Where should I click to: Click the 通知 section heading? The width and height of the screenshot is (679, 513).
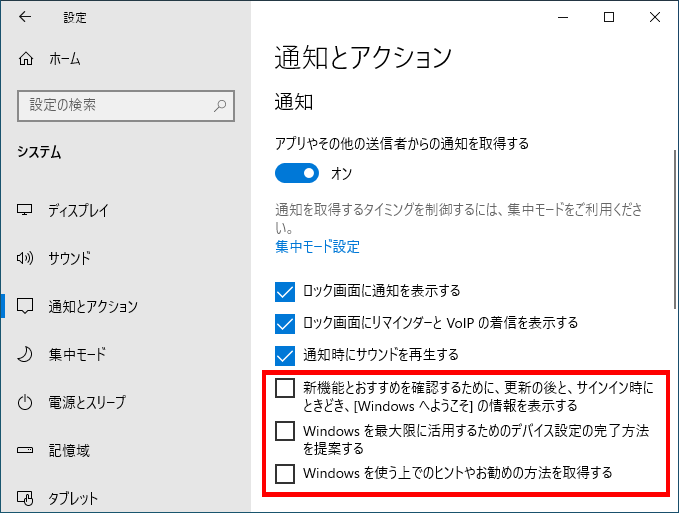pos(294,102)
